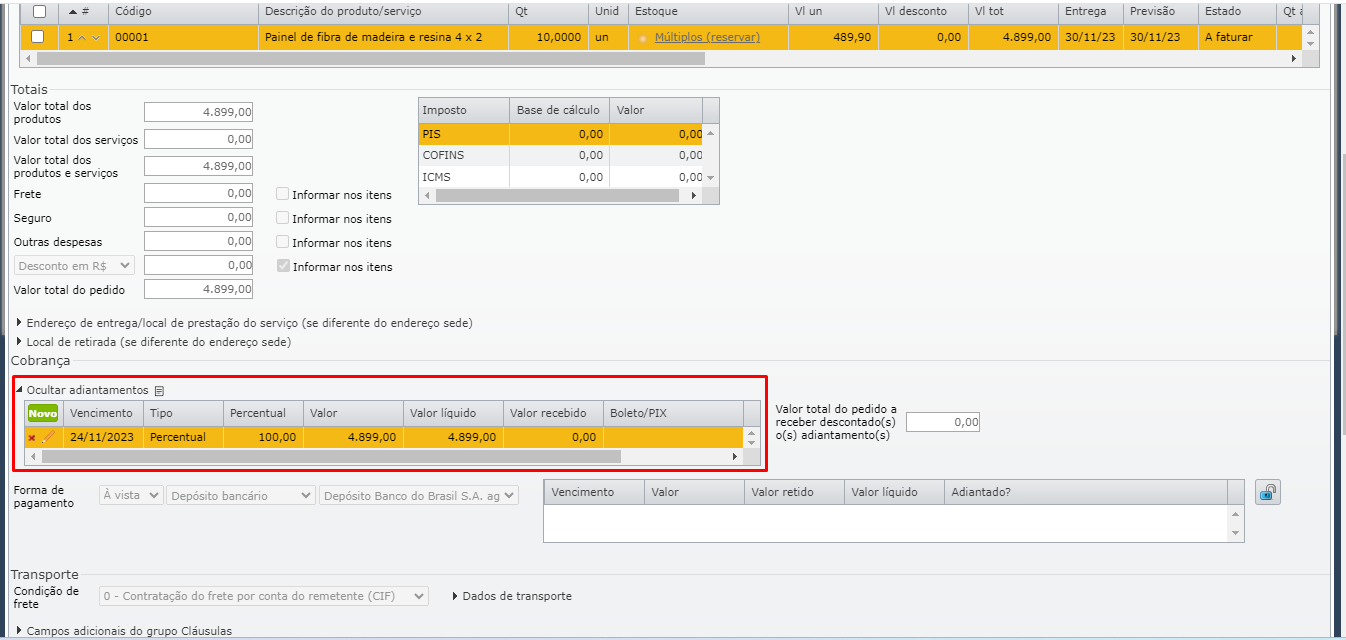Click the advances table horizontal scrollbar
Image resolution: width=1346 pixels, height=640 pixels.
coord(331,456)
